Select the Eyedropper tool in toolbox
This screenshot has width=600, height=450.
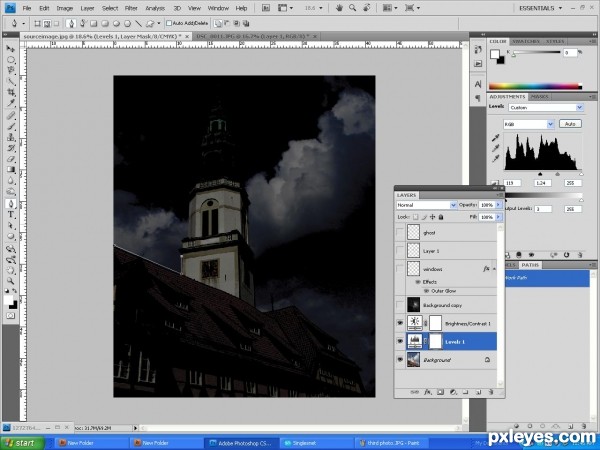[x=10, y=103]
